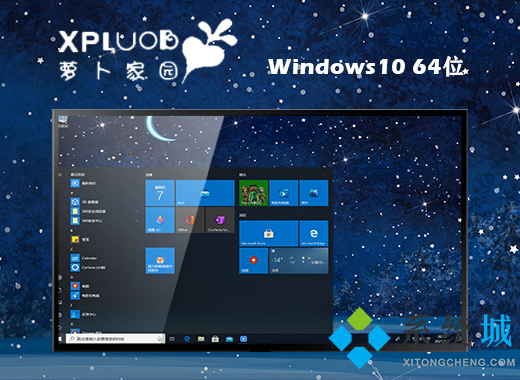Image resolution: width=520 pixels, height=380 pixels.
Task: Click the active blue app icon on taskbar
Action: (x=244, y=339)
